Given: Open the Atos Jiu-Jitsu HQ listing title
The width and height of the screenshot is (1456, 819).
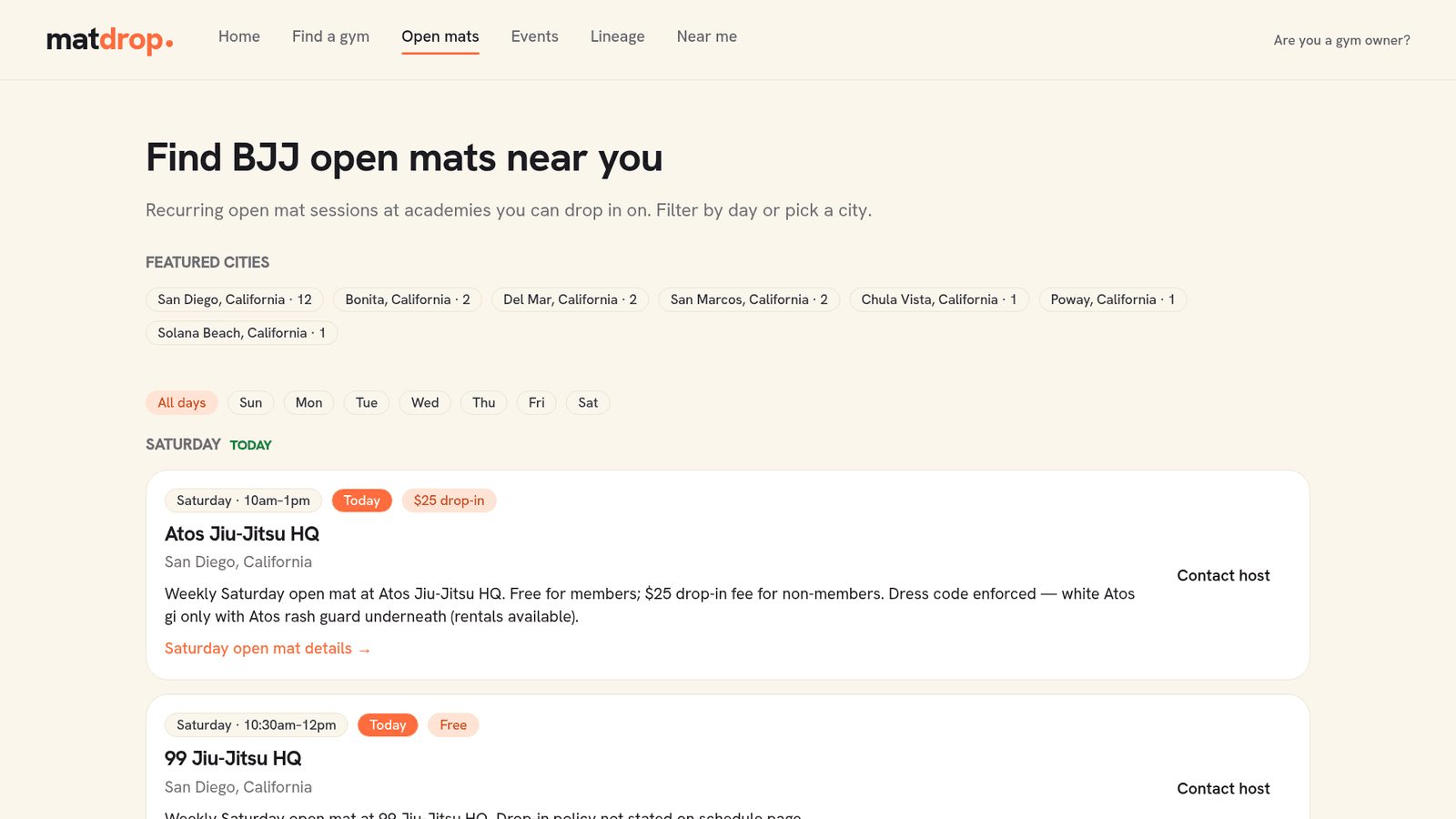Looking at the screenshot, I should 242,534.
